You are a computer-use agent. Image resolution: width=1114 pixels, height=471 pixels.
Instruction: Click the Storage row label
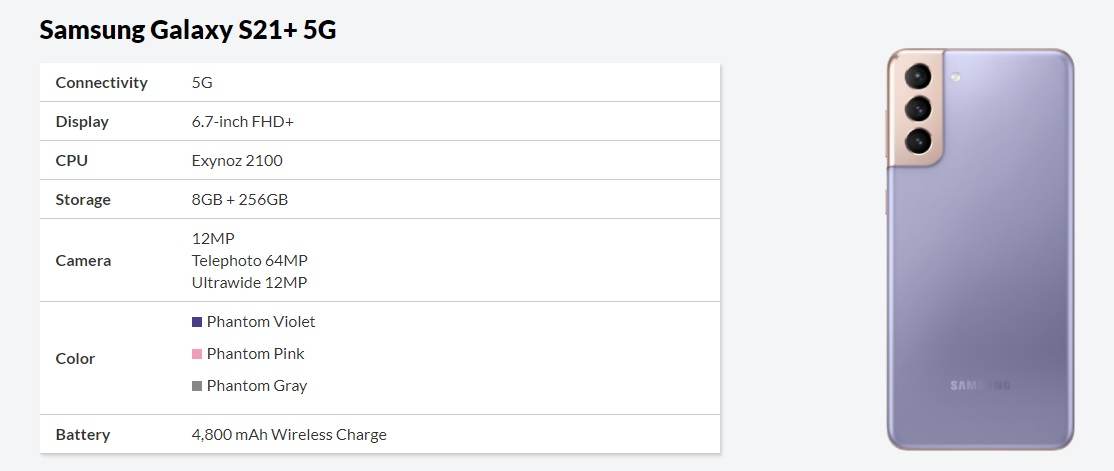coord(83,200)
